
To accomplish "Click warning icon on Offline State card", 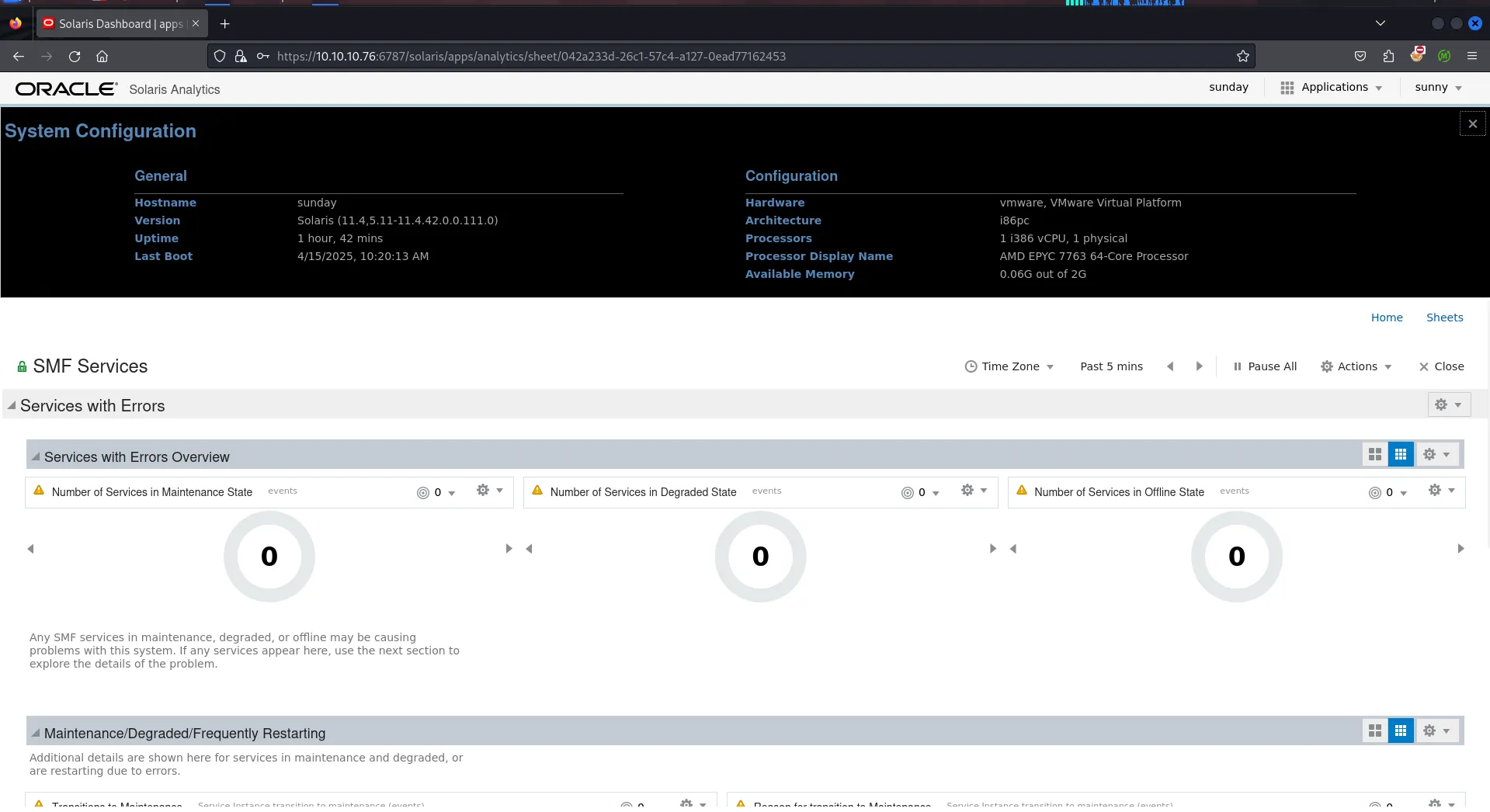I will coord(1022,491).
